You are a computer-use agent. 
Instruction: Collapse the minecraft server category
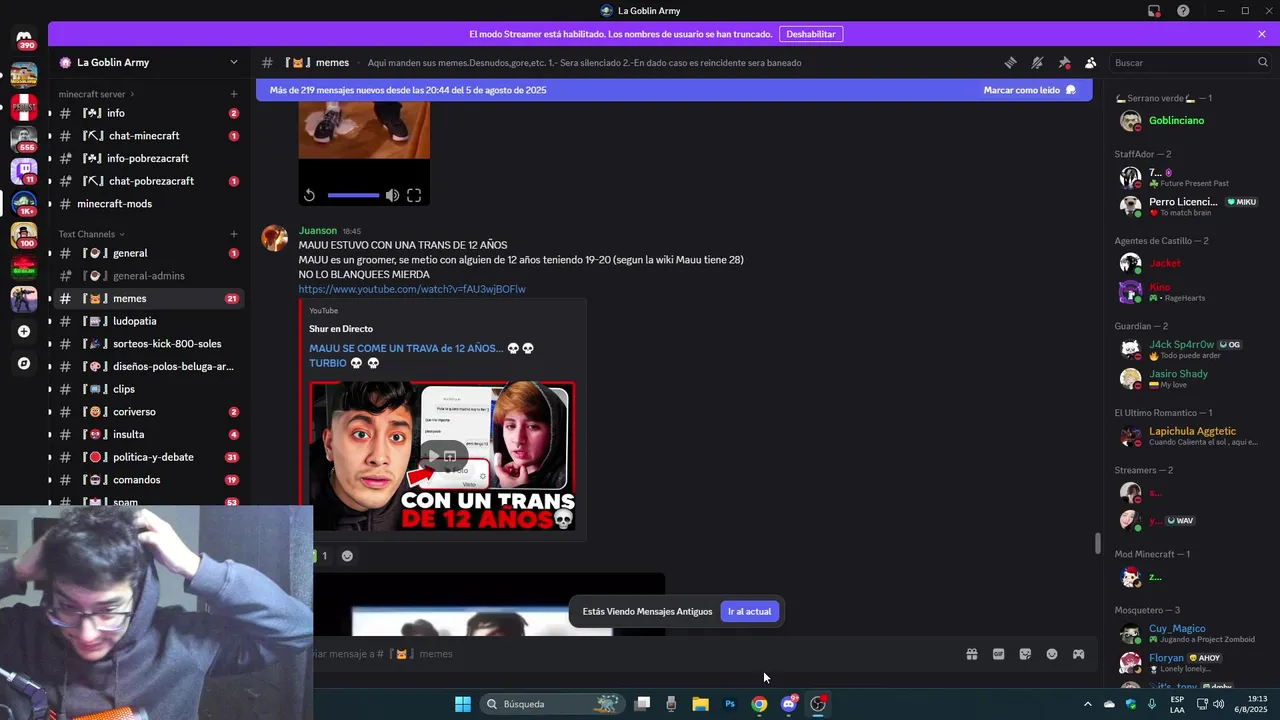click(x=96, y=94)
